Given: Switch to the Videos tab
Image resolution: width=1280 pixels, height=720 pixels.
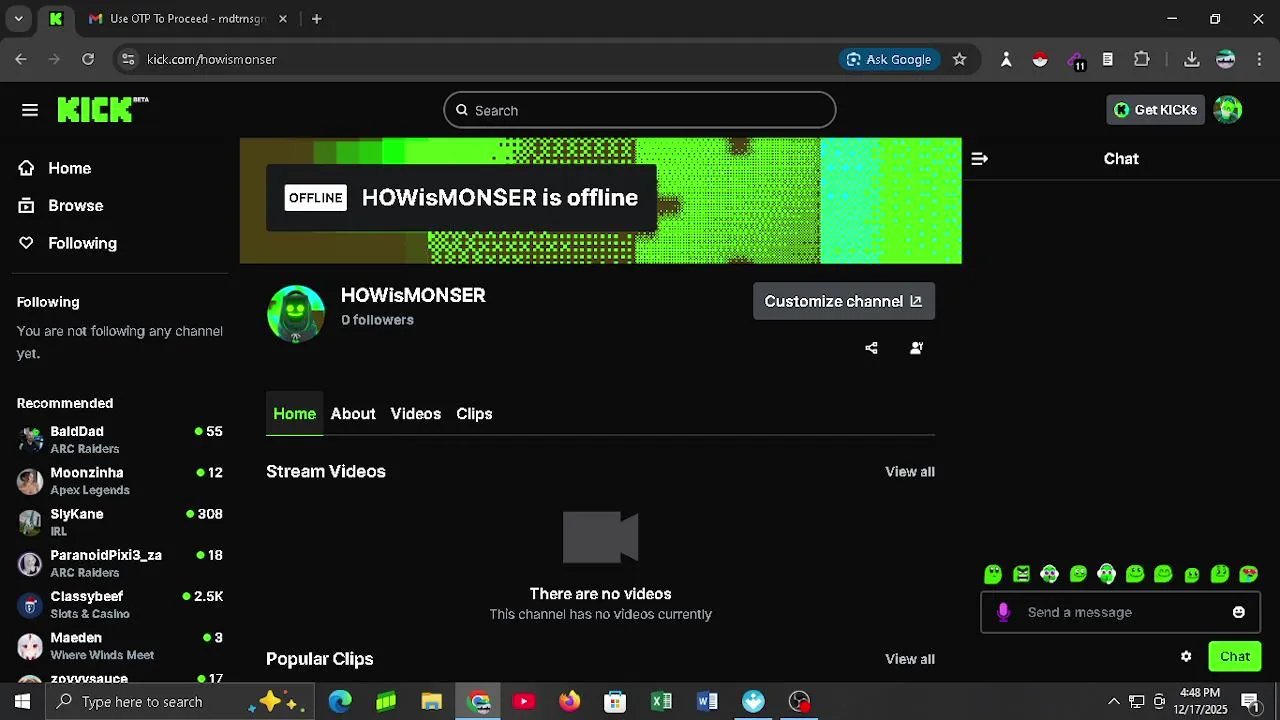Looking at the screenshot, I should (x=416, y=414).
